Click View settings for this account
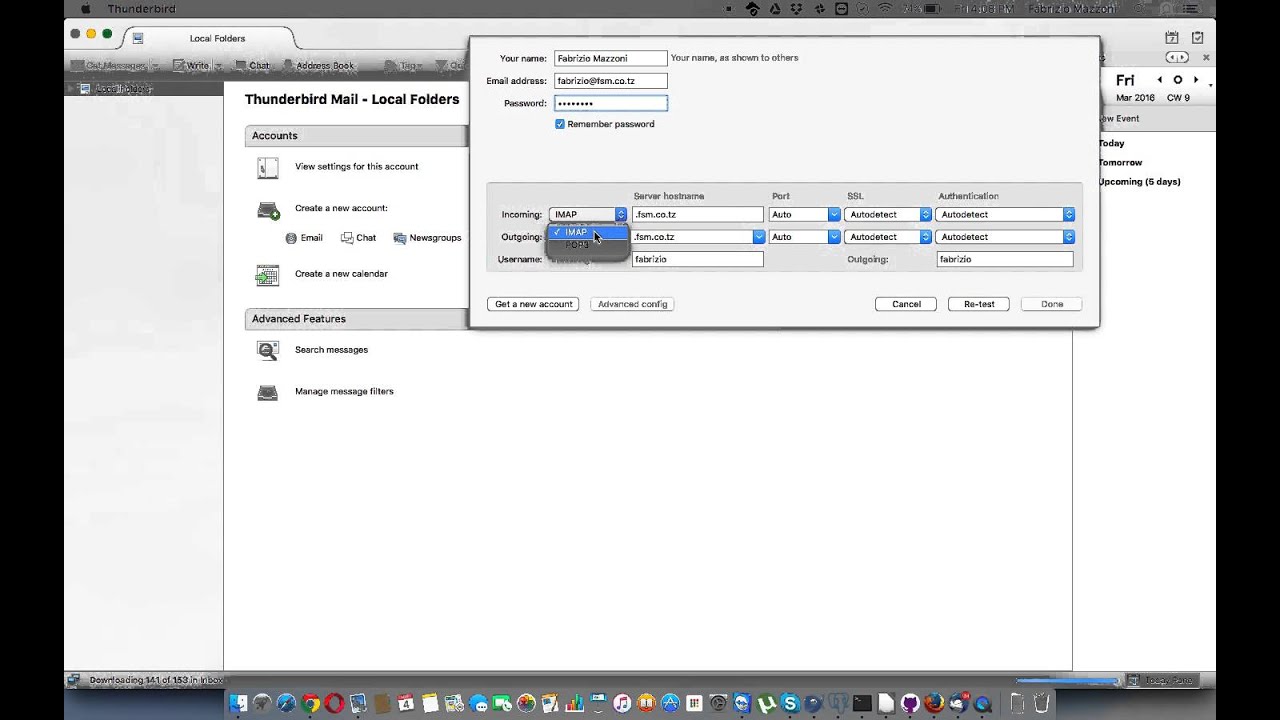Viewport: 1280px width, 720px height. (357, 167)
